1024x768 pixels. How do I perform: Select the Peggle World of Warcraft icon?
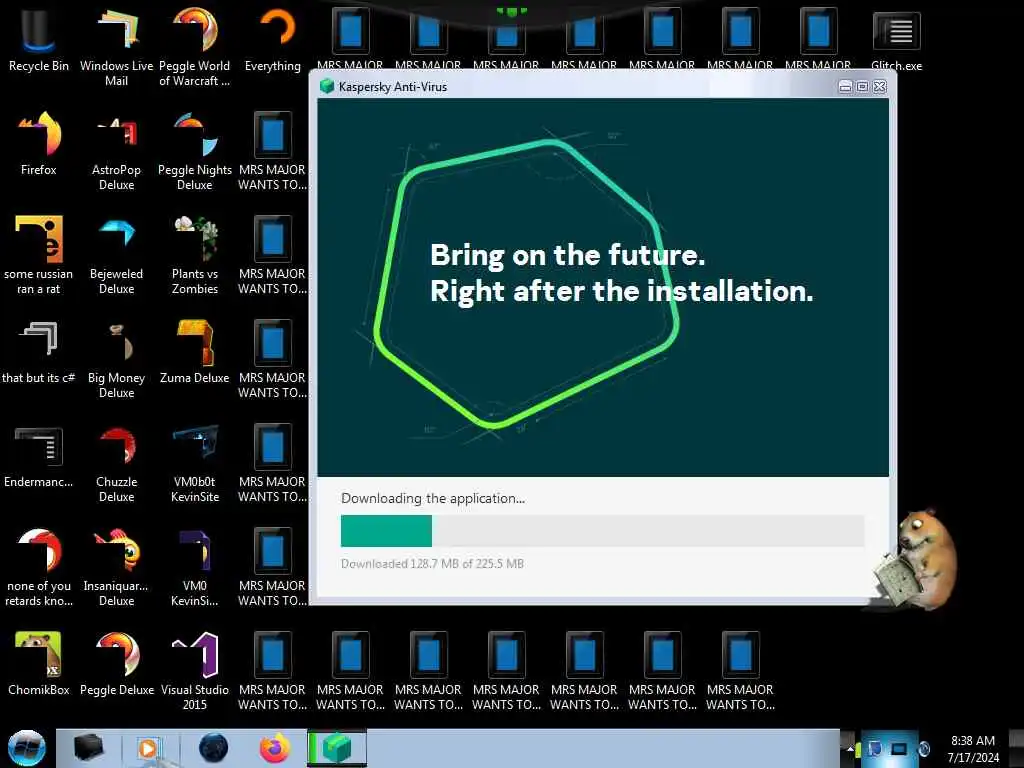tap(195, 47)
